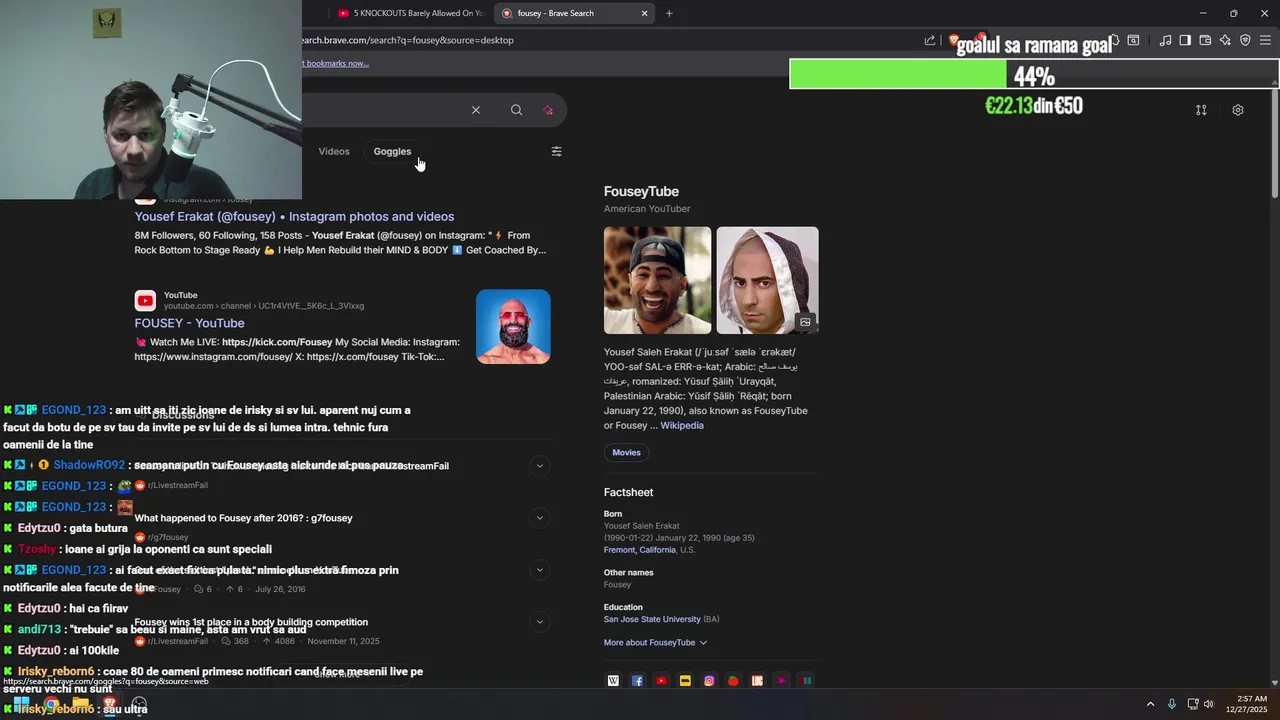Screen dimensions: 1280x720
Task: Click the FouseyTube infobox title
Action: point(641,192)
